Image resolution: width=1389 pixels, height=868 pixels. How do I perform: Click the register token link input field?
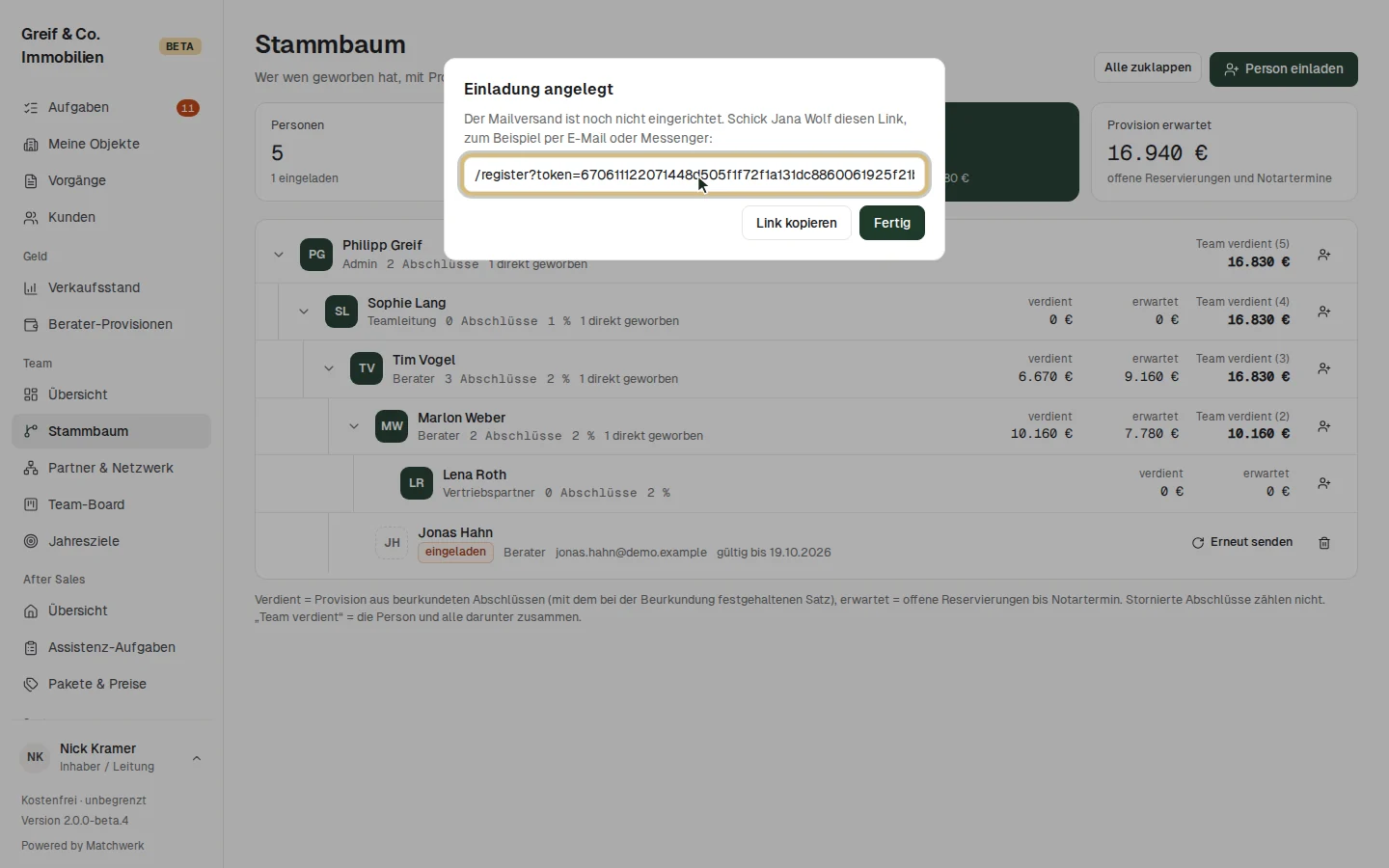click(694, 175)
